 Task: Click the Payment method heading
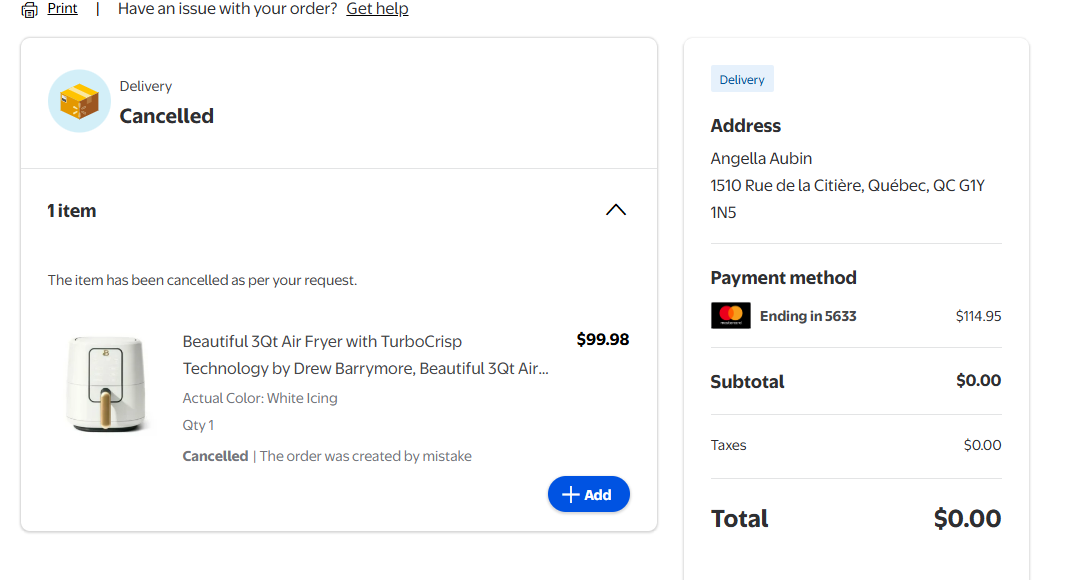[783, 278]
